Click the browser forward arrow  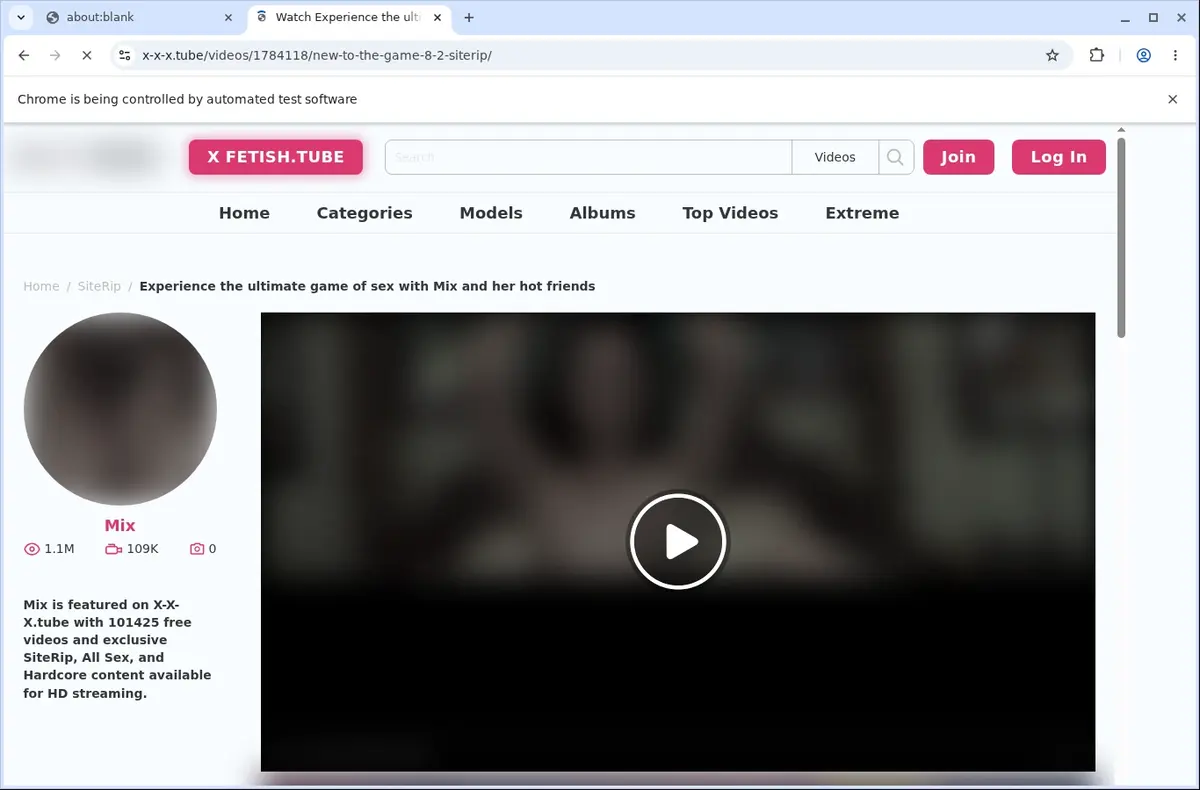[x=55, y=56]
